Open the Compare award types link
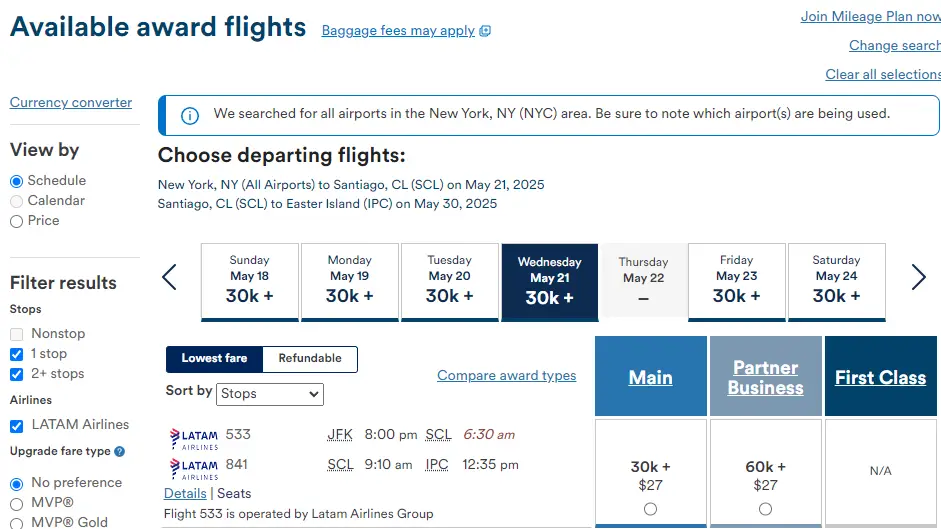 click(506, 376)
